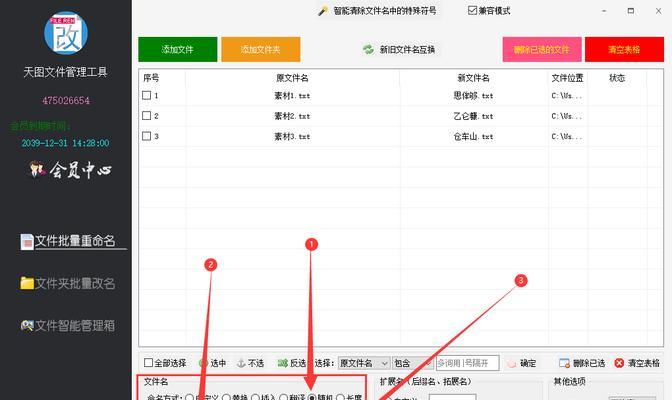Toggle the 全部选择 checkbox
Image resolution: width=672 pixels, height=400 pixels.
[148, 363]
